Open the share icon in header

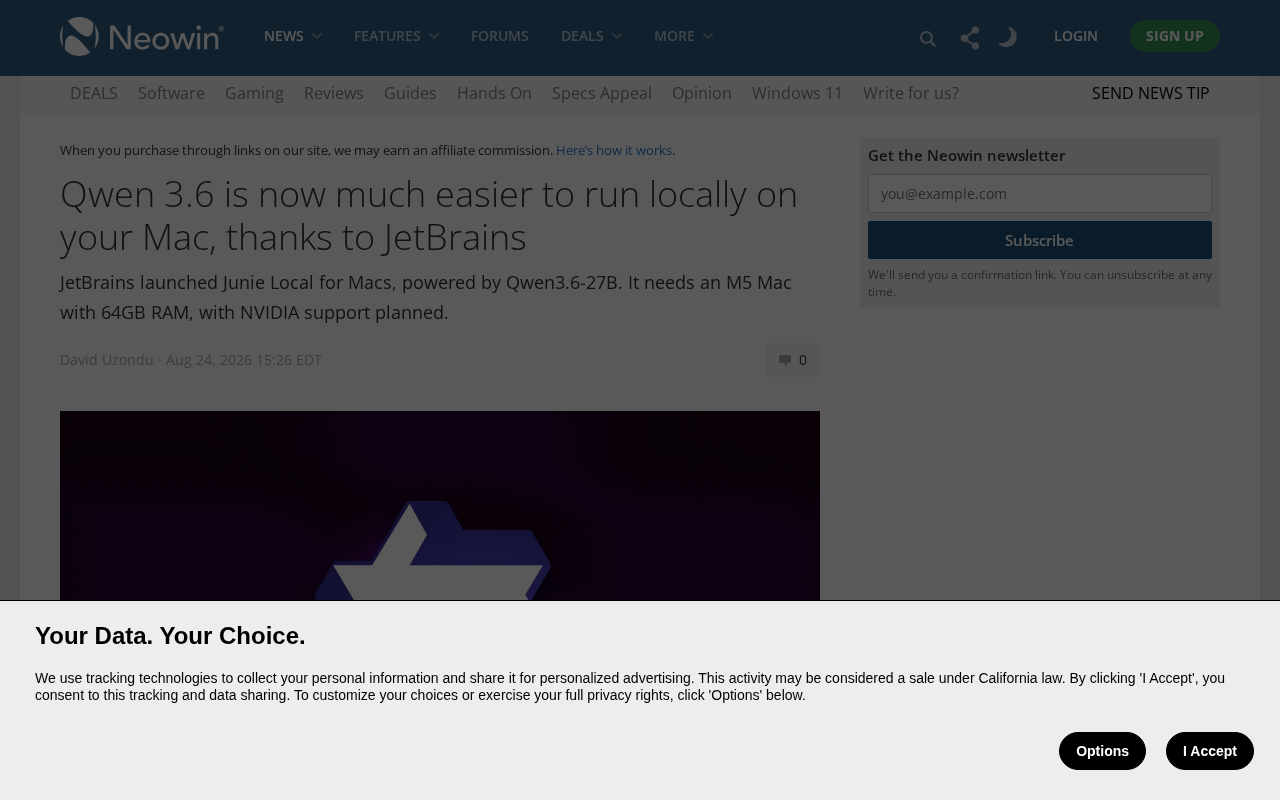969,38
